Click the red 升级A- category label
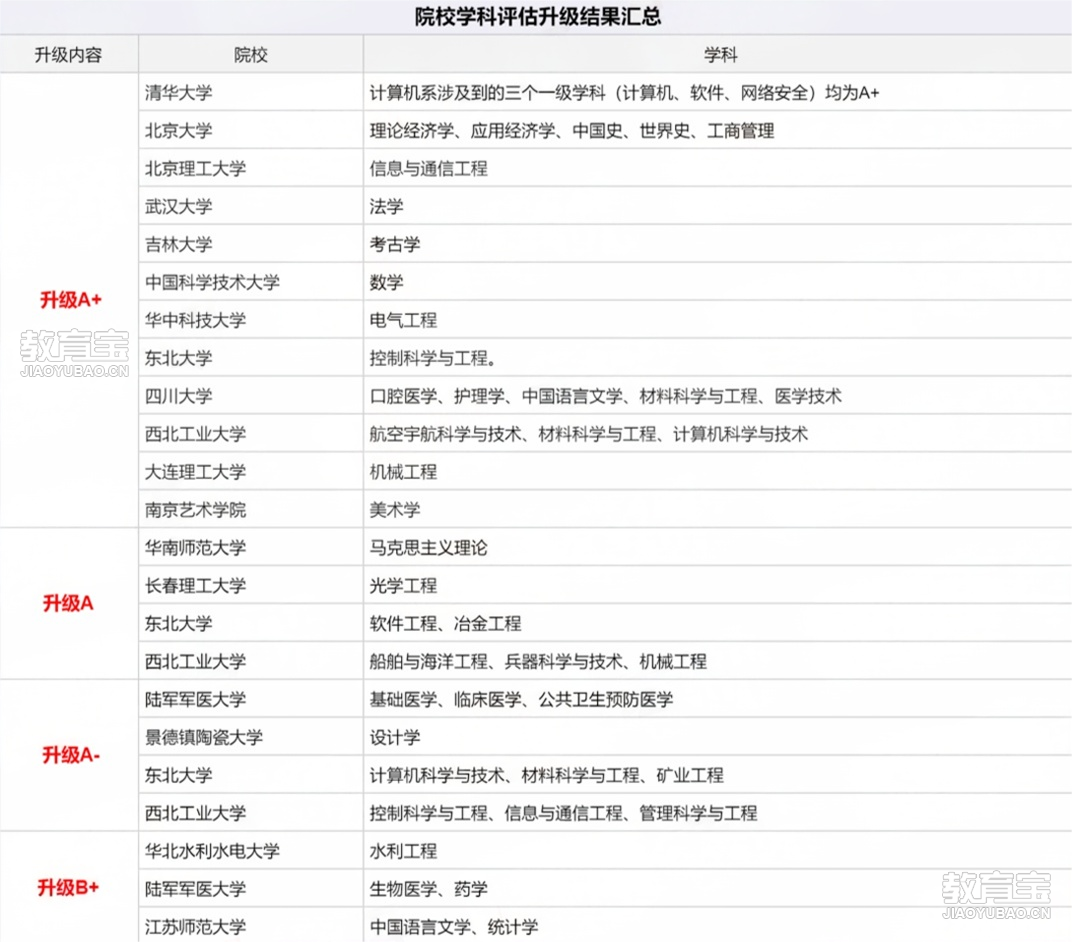 pos(71,755)
